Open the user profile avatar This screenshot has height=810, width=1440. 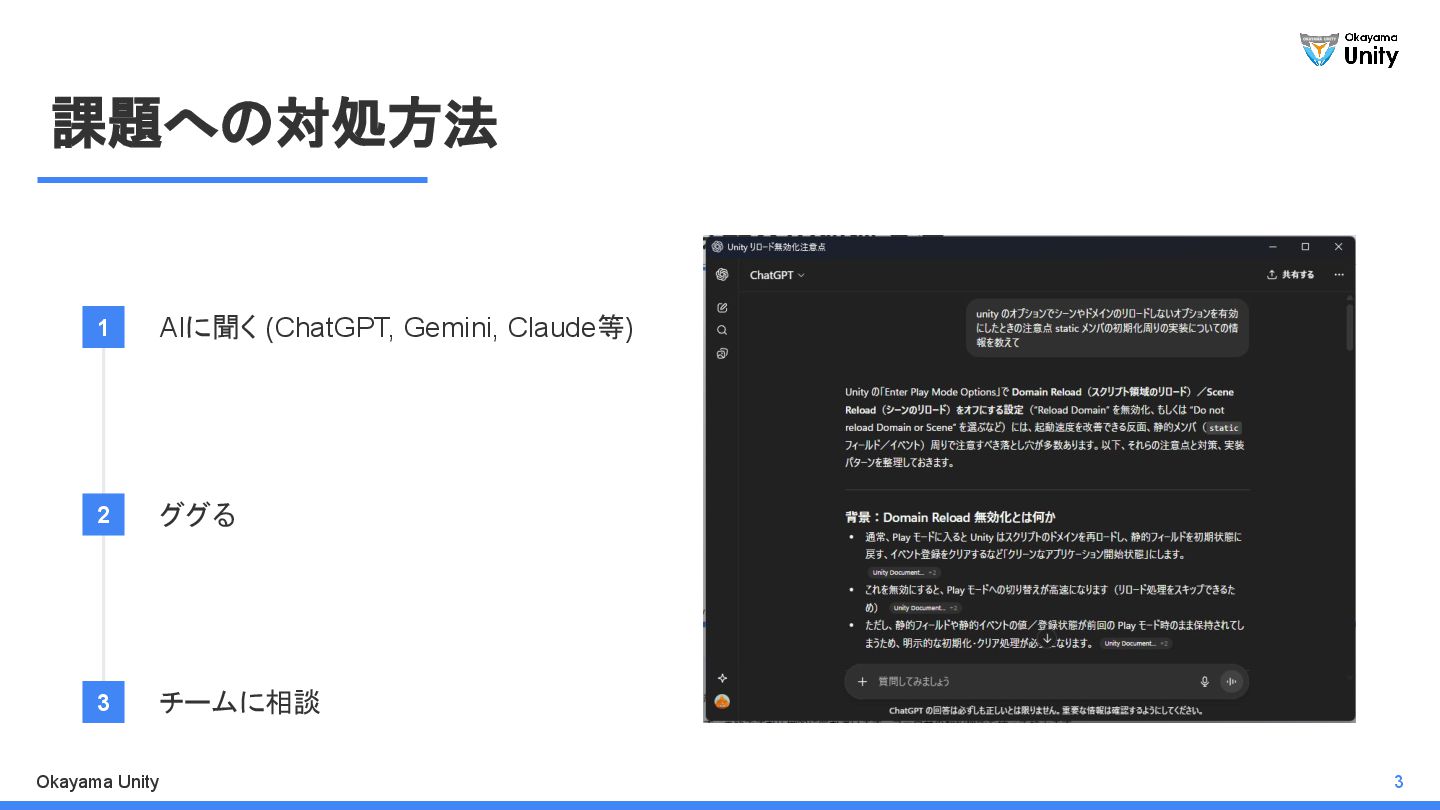click(x=722, y=701)
